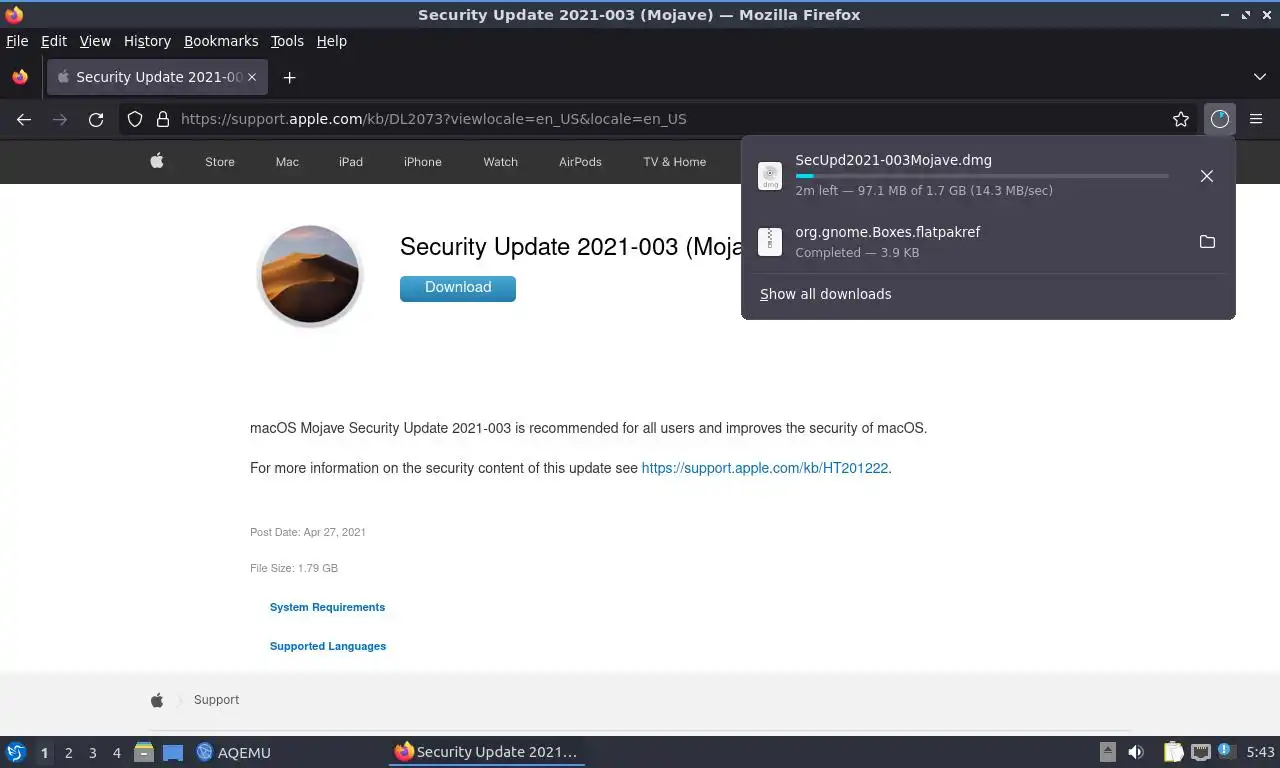Click the notification tray icon

coord(1226,752)
